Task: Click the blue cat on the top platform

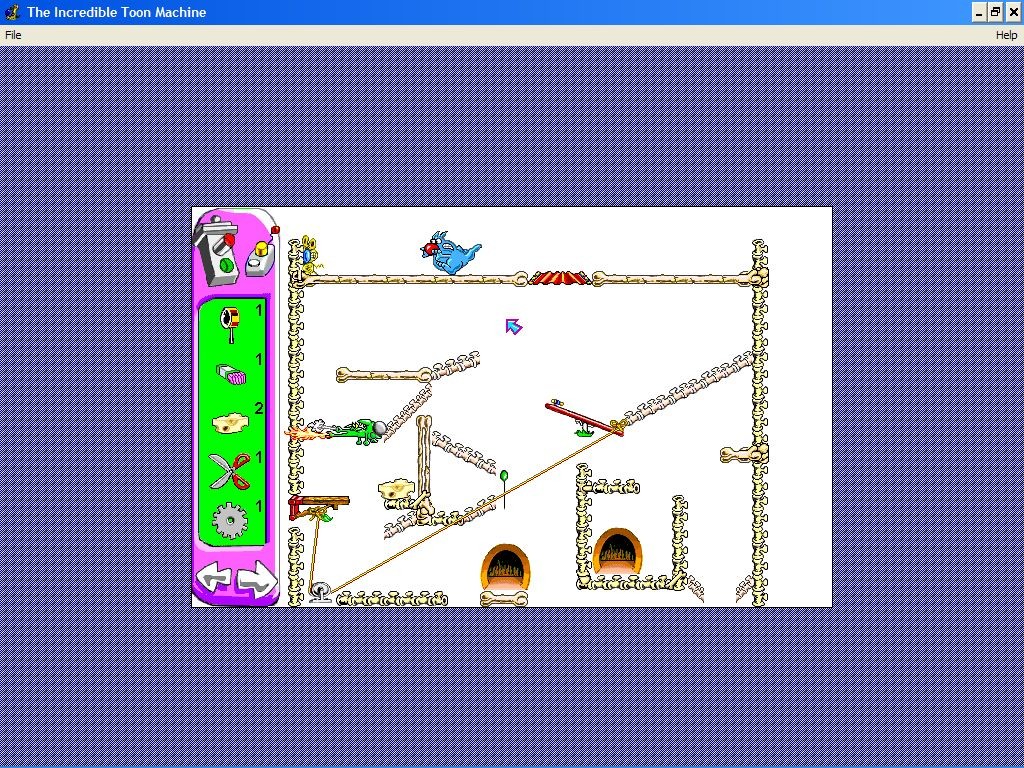Action: pos(451,252)
